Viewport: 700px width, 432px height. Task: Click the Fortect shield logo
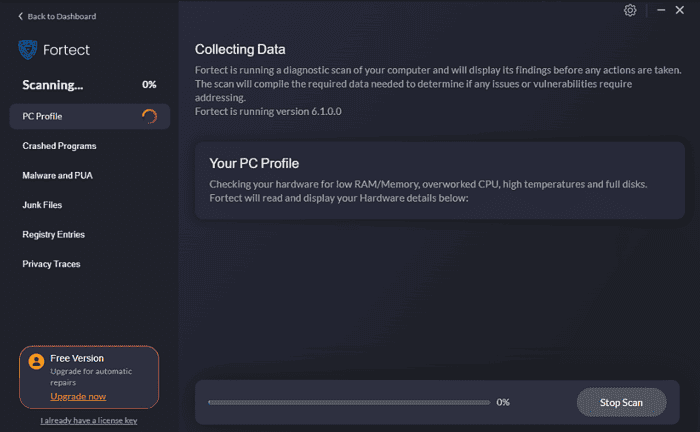click(28, 51)
